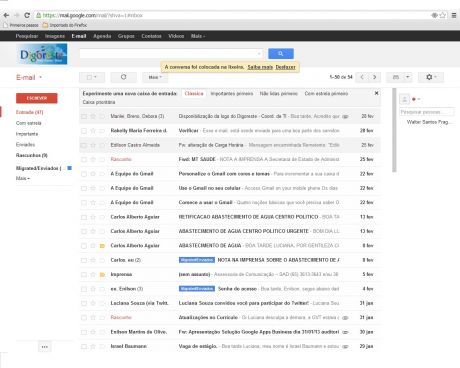460x368 pixels.
Task: Select the Luciana Souza message checkbox
Action: [x=84, y=303]
